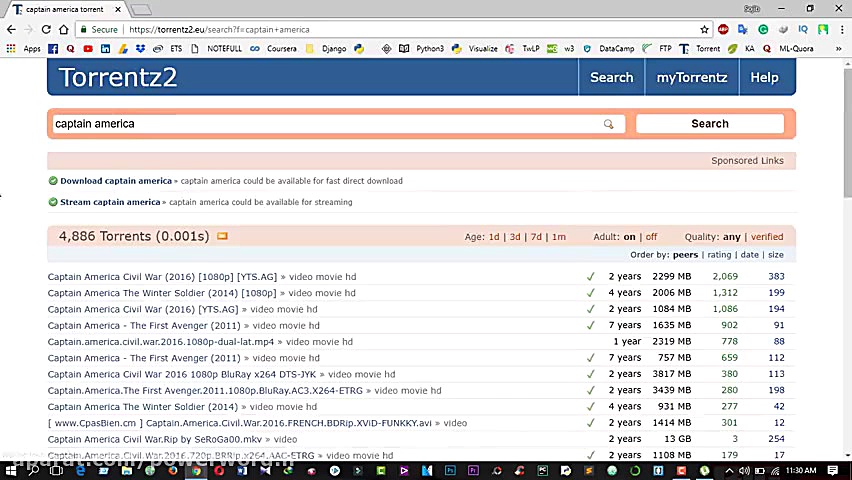Open Winter Soldier (2014) [1080p] torrent
Image resolution: width=852 pixels, height=480 pixels.
tap(162, 293)
